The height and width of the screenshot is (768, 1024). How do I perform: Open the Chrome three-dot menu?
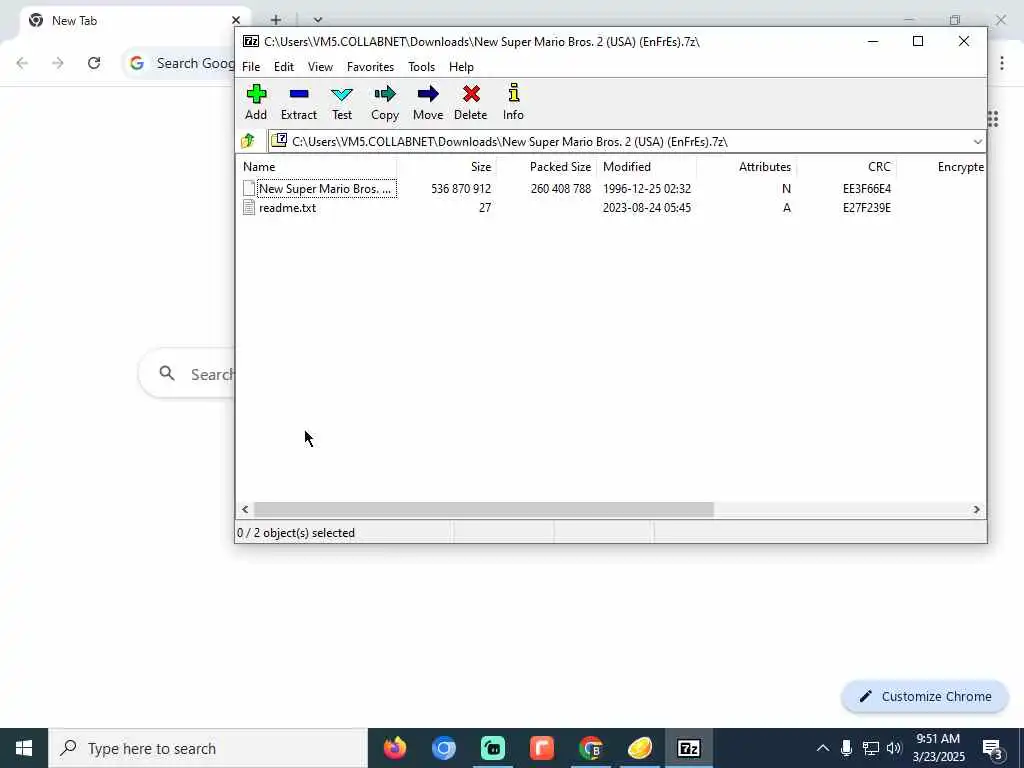click(x=1002, y=63)
